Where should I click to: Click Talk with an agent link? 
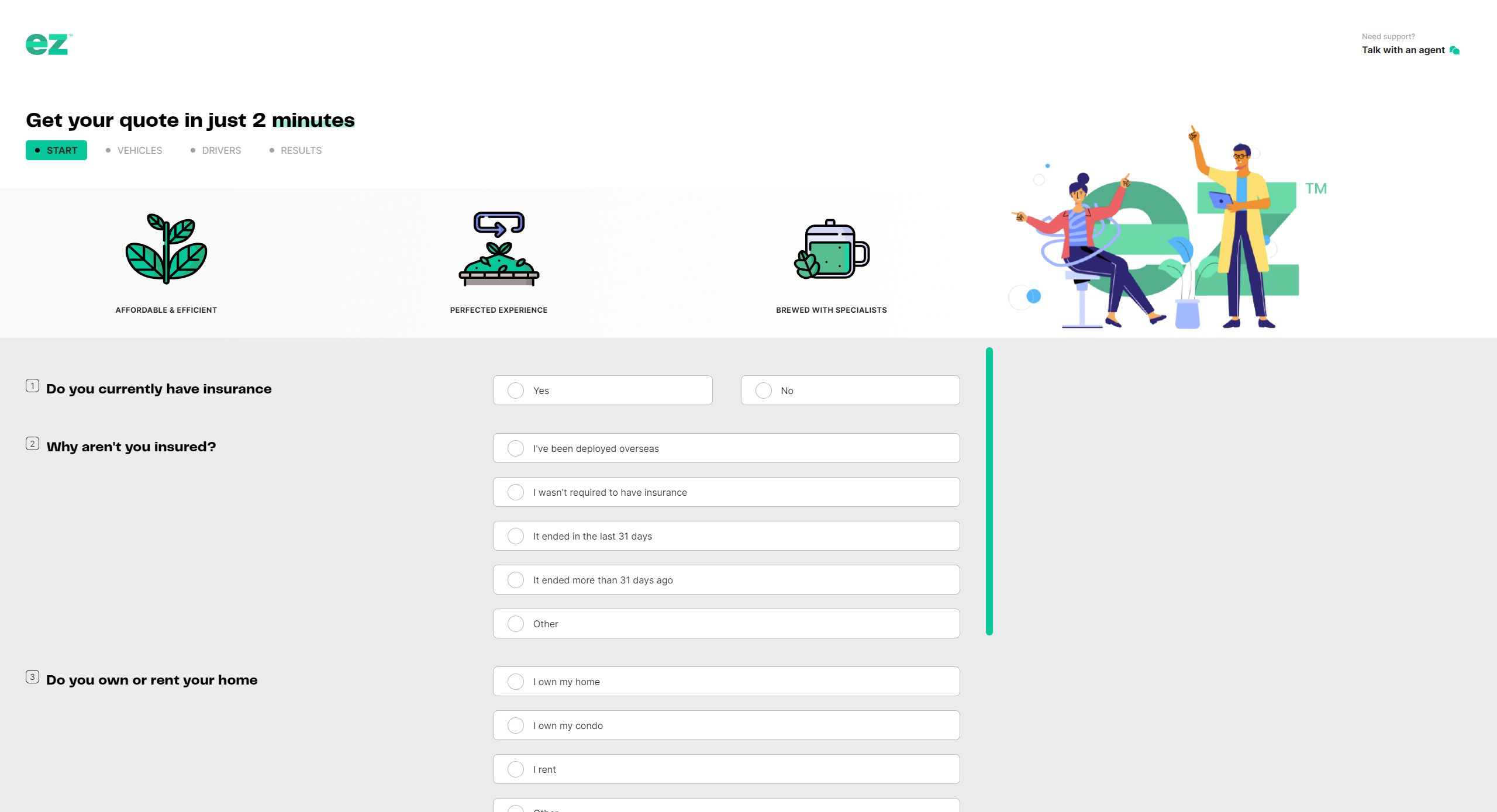[x=1400, y=49]
